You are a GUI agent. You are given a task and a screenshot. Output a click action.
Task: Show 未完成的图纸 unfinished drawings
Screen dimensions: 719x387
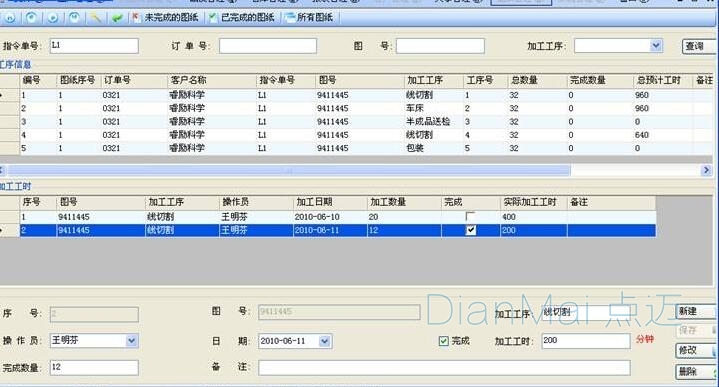(165, 18)
